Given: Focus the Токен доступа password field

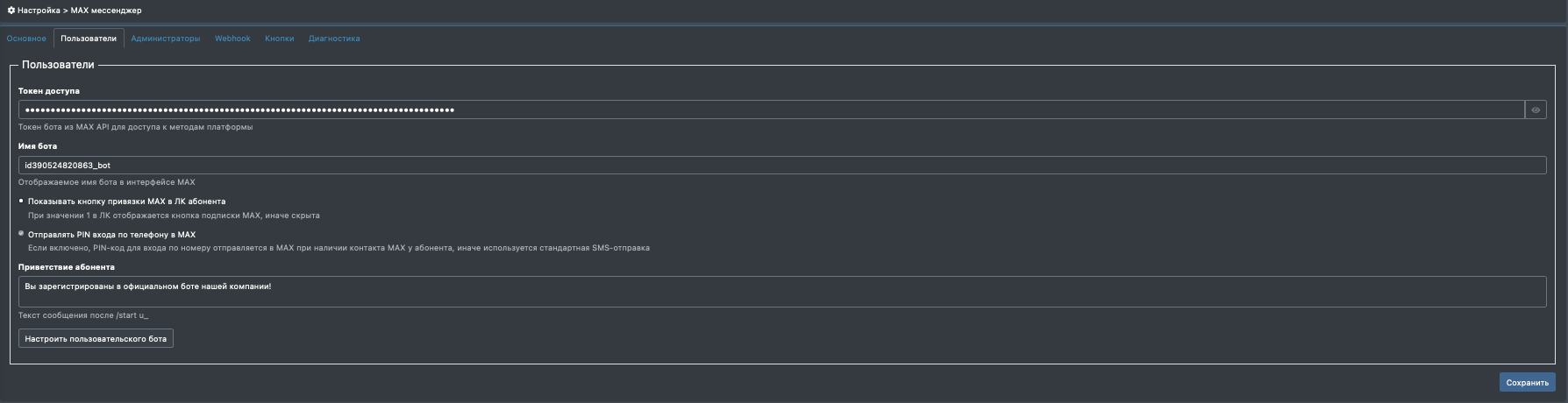Looking at the screenshot, I should click(x=770, y=110).
